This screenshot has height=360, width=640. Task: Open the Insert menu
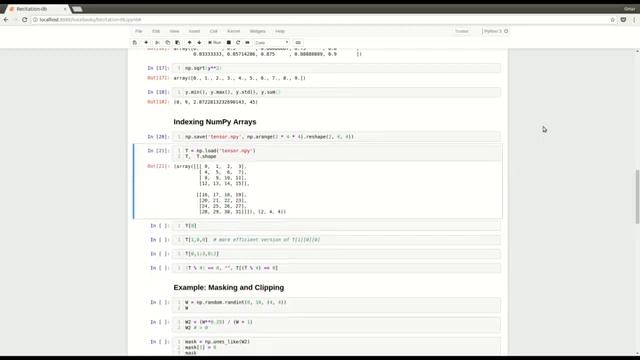click(x=194, y=31)
